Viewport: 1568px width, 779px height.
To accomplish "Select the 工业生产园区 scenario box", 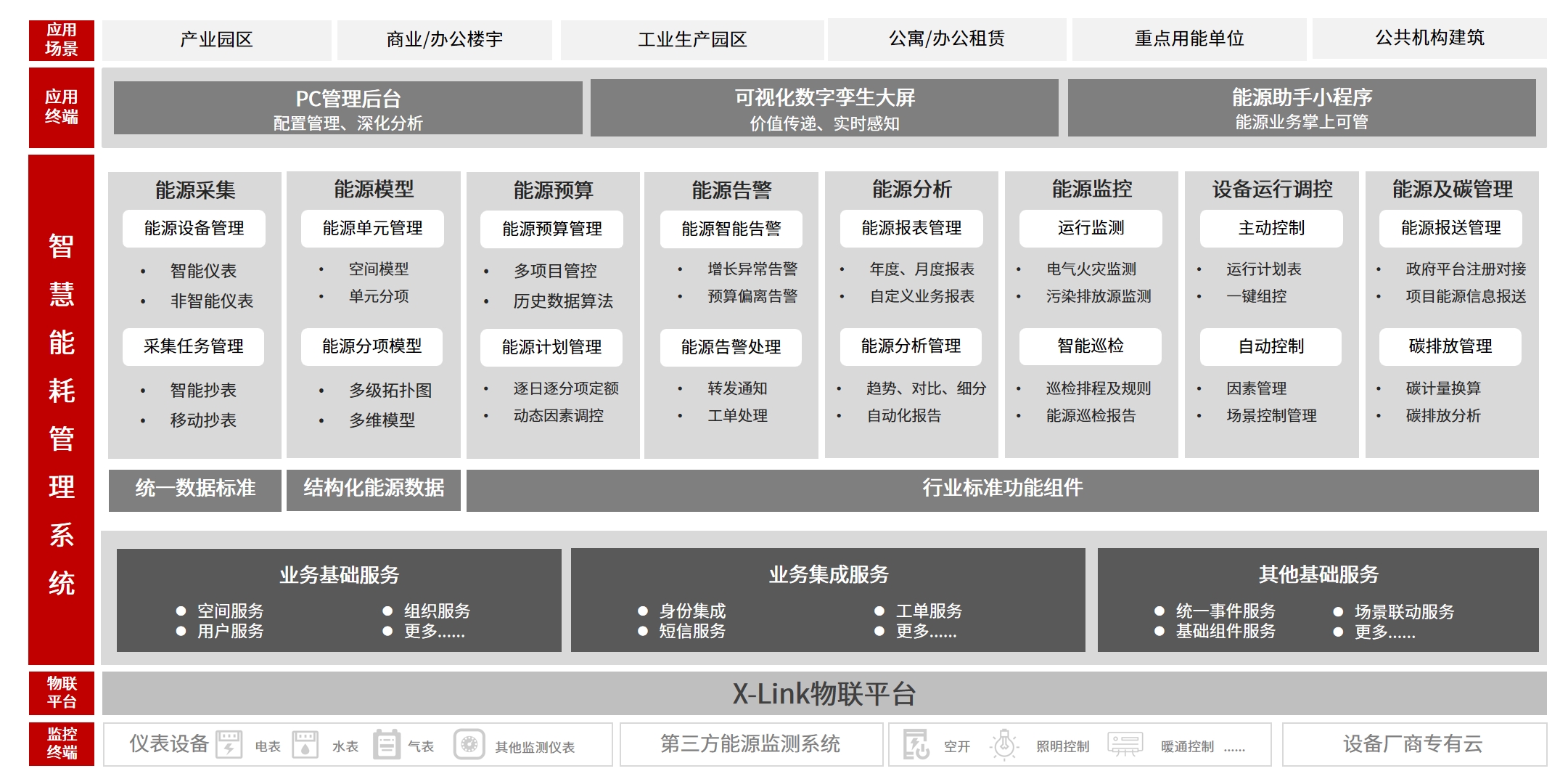I will click(x=692, y=39).
